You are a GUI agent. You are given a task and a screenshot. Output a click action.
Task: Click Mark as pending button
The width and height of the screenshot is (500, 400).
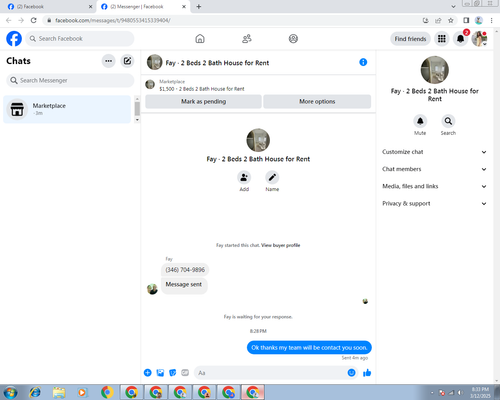pyautogui.click(x=203, y=101)
